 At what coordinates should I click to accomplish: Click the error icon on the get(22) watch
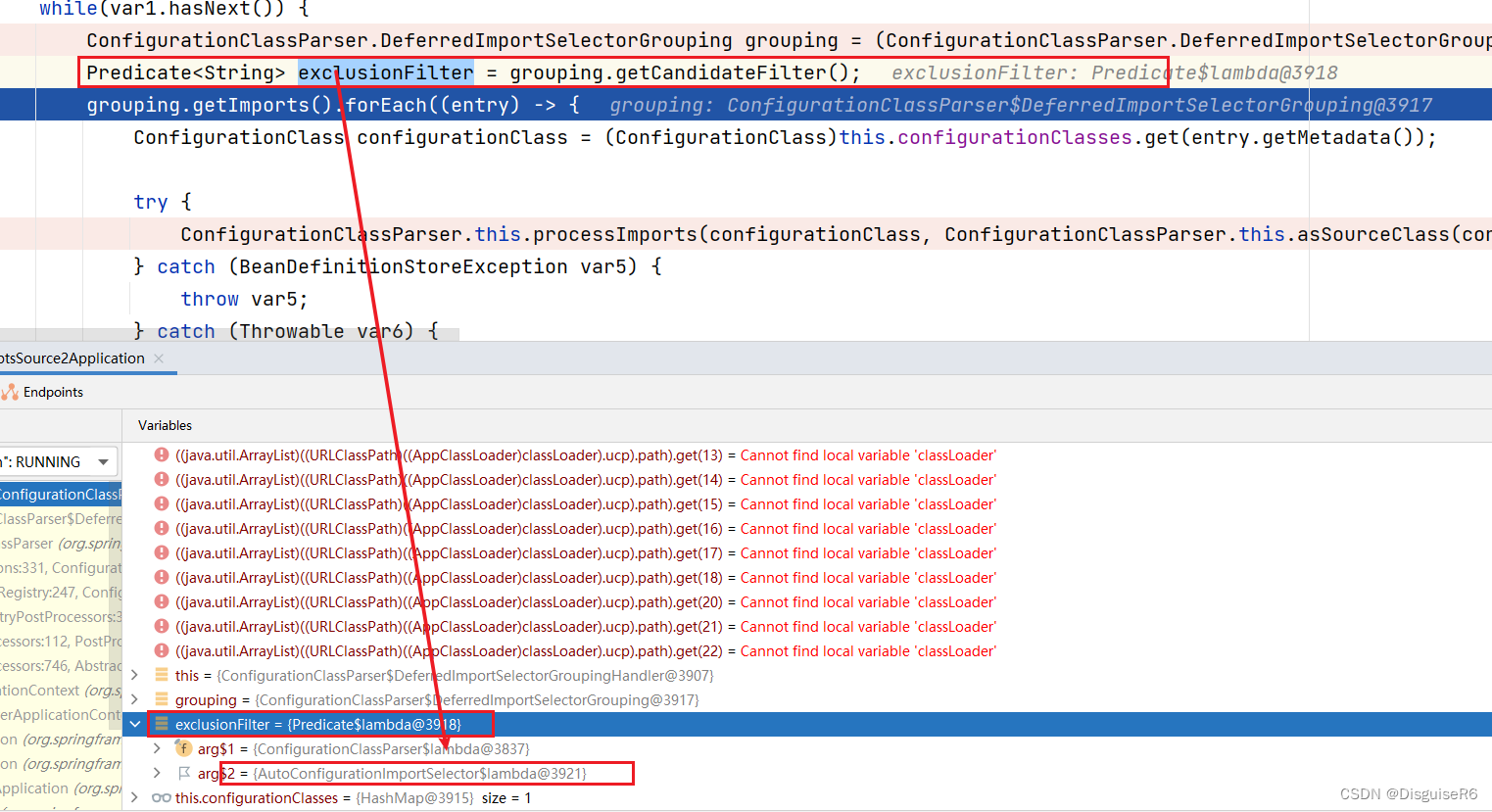[x=162, y=650]
